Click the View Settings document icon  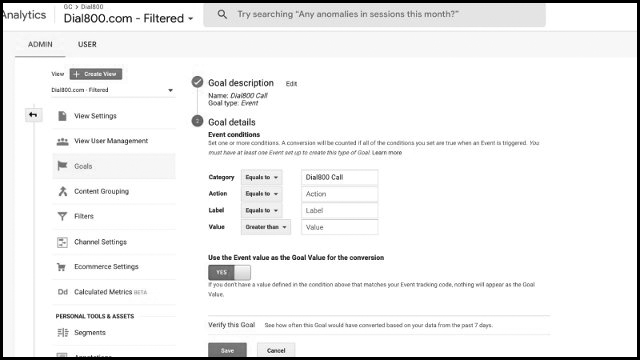click(62, 116)
